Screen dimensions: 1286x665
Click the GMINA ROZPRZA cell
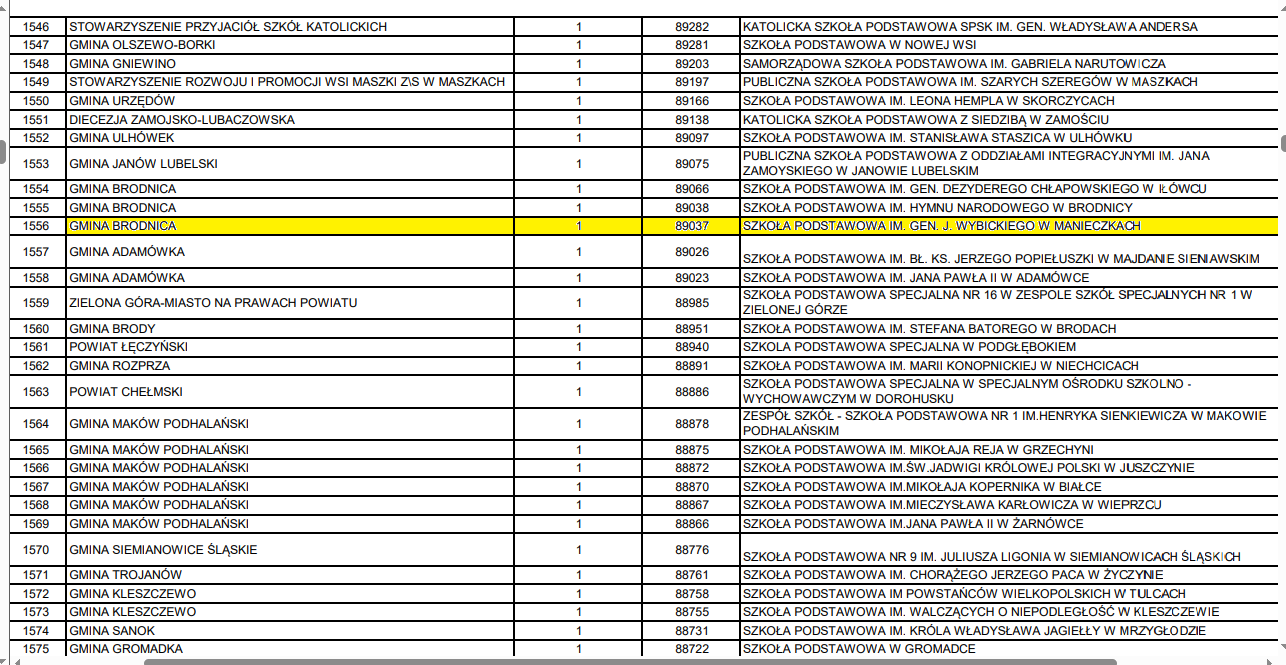(290, 366)
